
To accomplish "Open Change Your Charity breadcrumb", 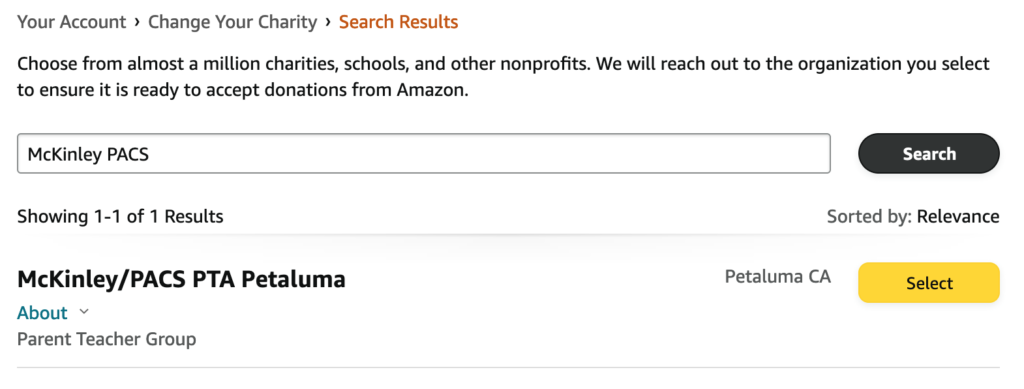I will [x=232, y=22].
